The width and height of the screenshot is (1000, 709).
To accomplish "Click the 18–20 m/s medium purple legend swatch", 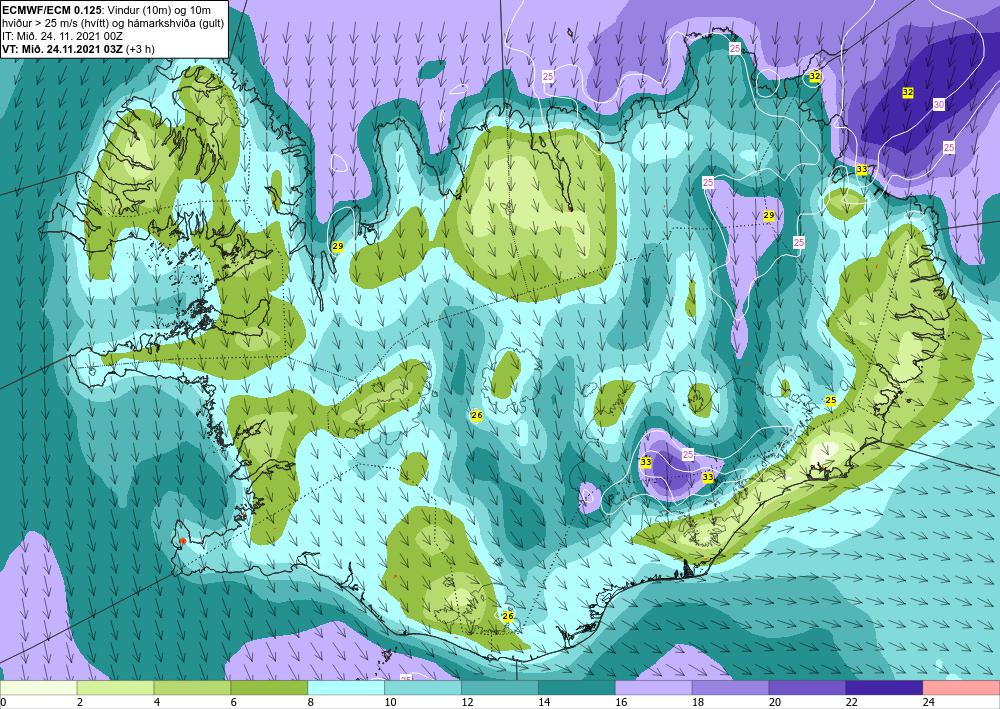I will click(x=730, y=688).
